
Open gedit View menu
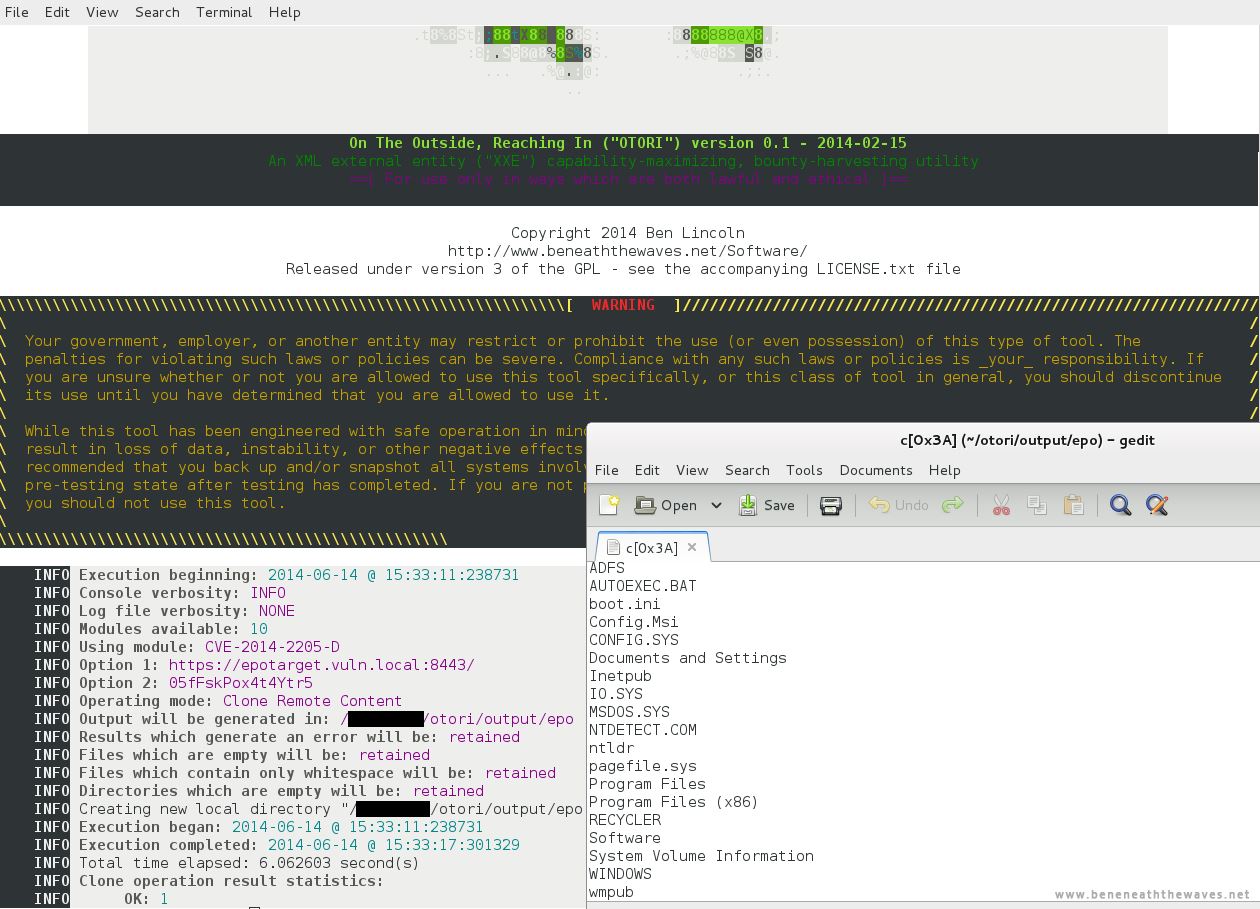coord(692,470)
